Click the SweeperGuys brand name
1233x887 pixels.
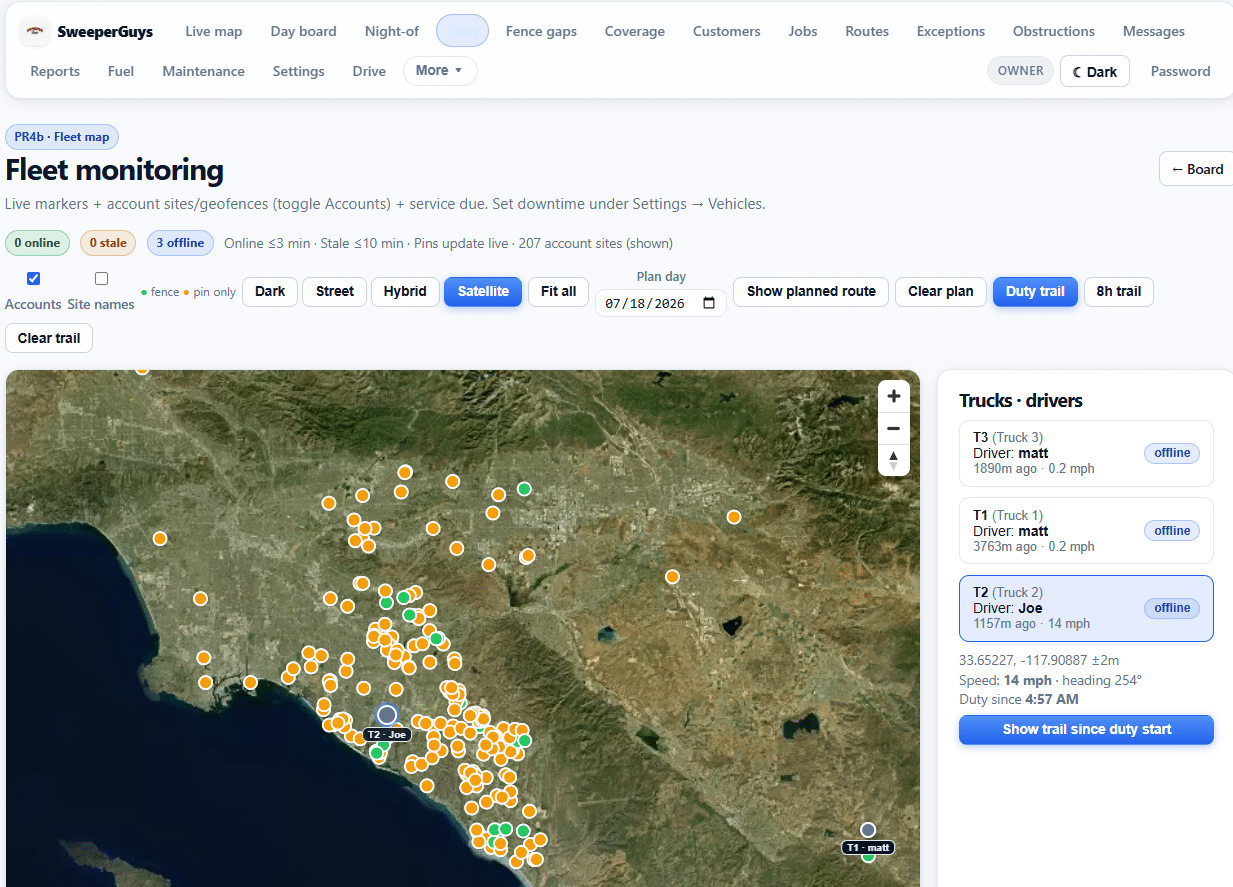pos(105,31)
